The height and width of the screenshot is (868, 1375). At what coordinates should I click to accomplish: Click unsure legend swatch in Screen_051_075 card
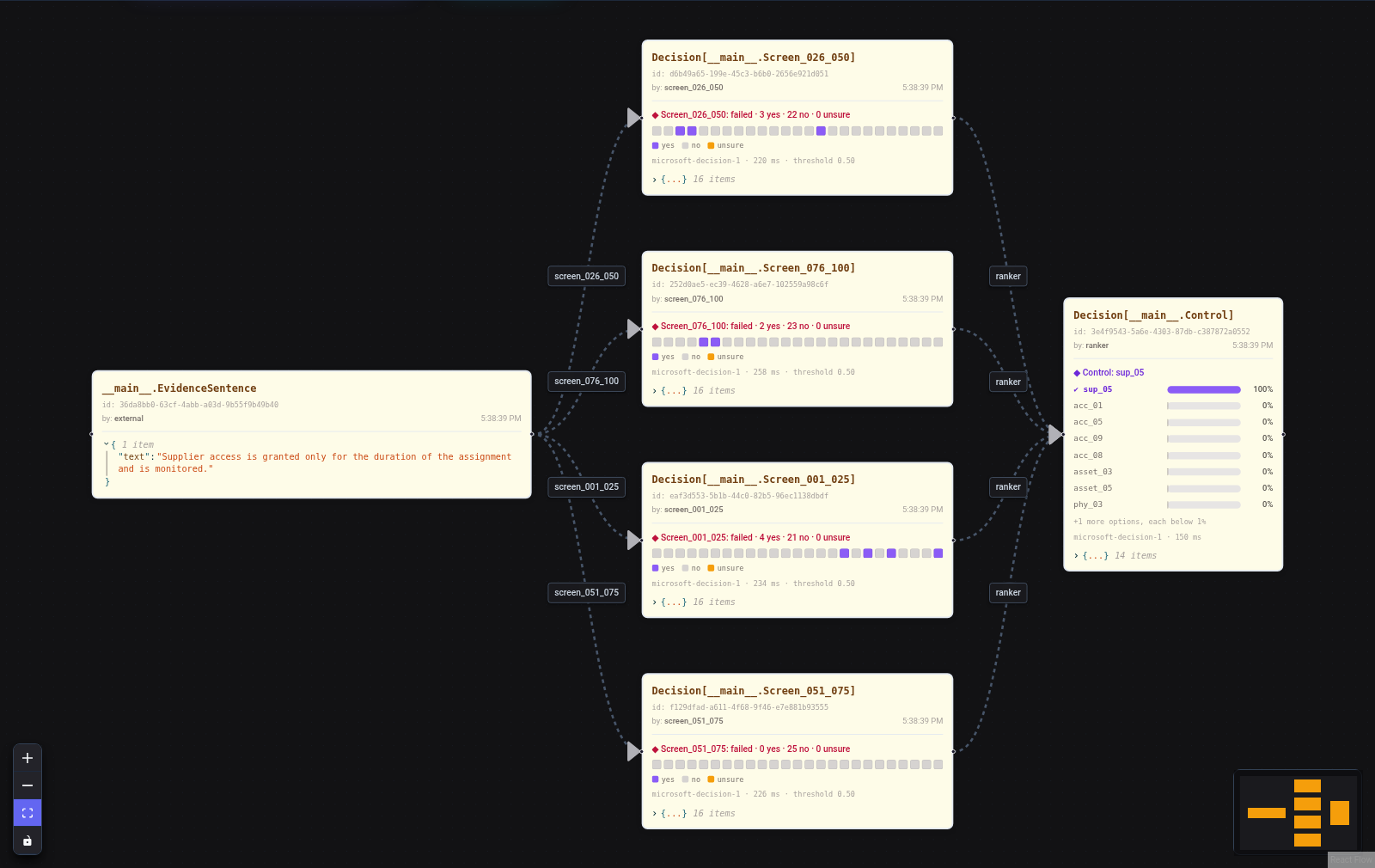[x=711, y=779]
